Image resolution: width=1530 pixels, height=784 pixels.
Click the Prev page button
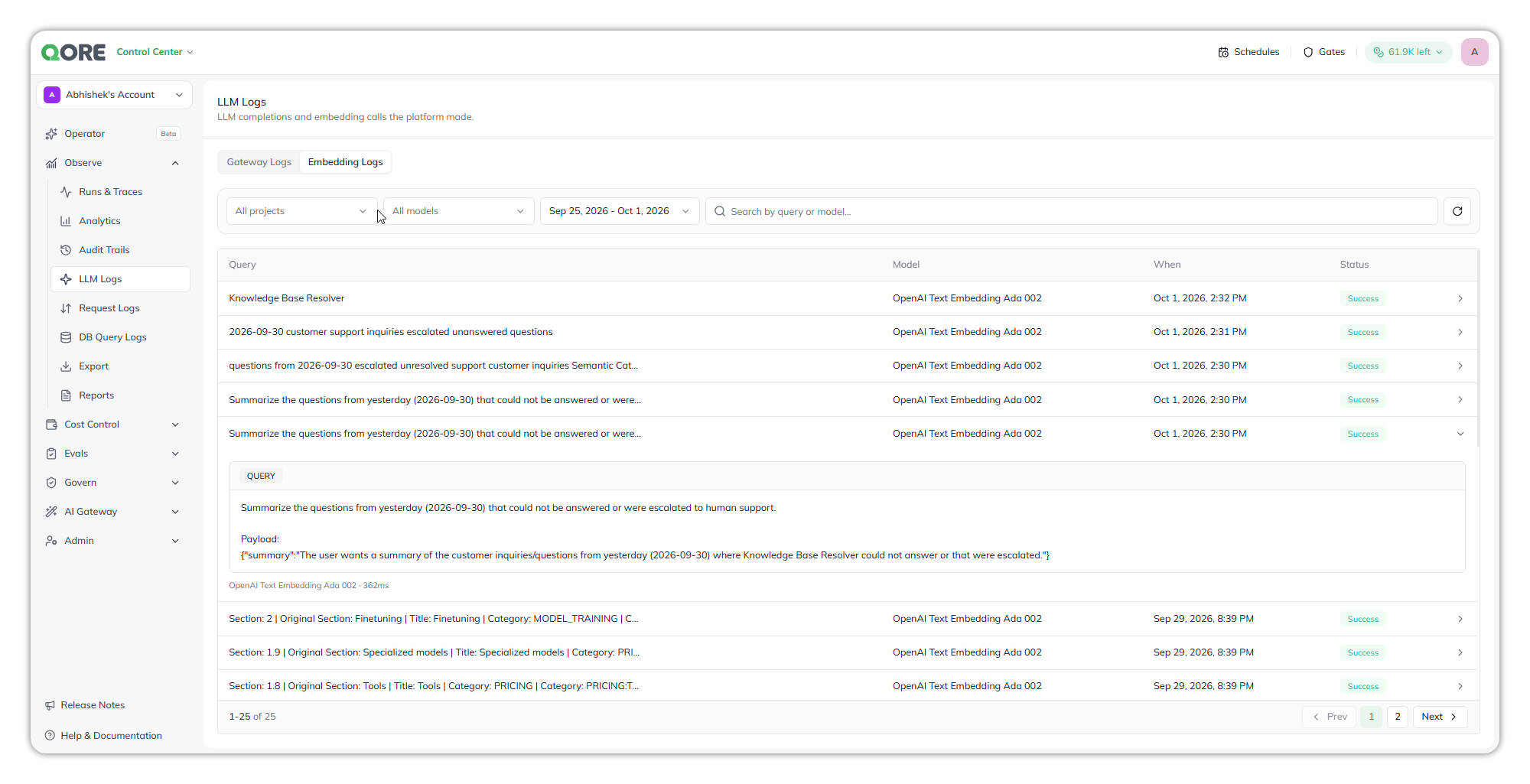click(1330, 717)
